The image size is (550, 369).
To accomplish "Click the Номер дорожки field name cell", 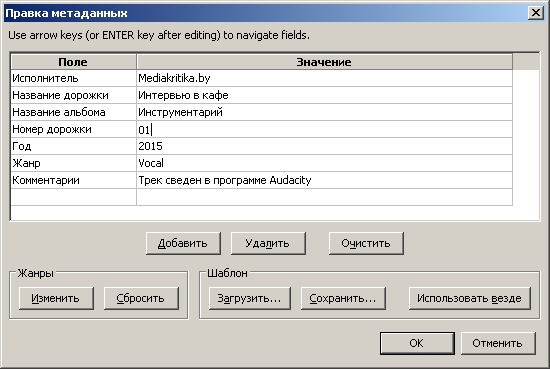I will [x=74, y=129].
